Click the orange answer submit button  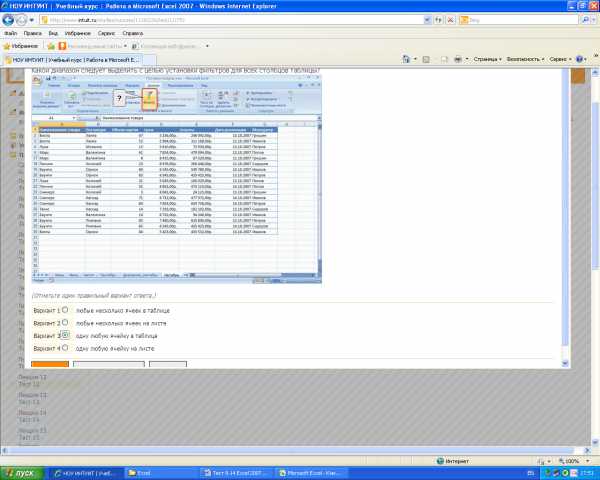[x=50, y=364]
